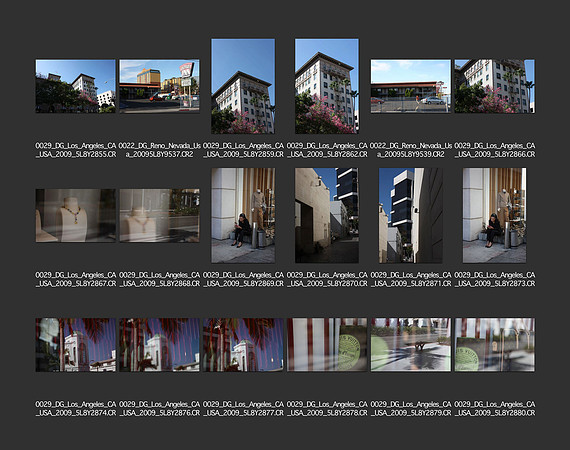Open thumbnail 5L8Y2873 seated woman storefront

pos(494,215)
